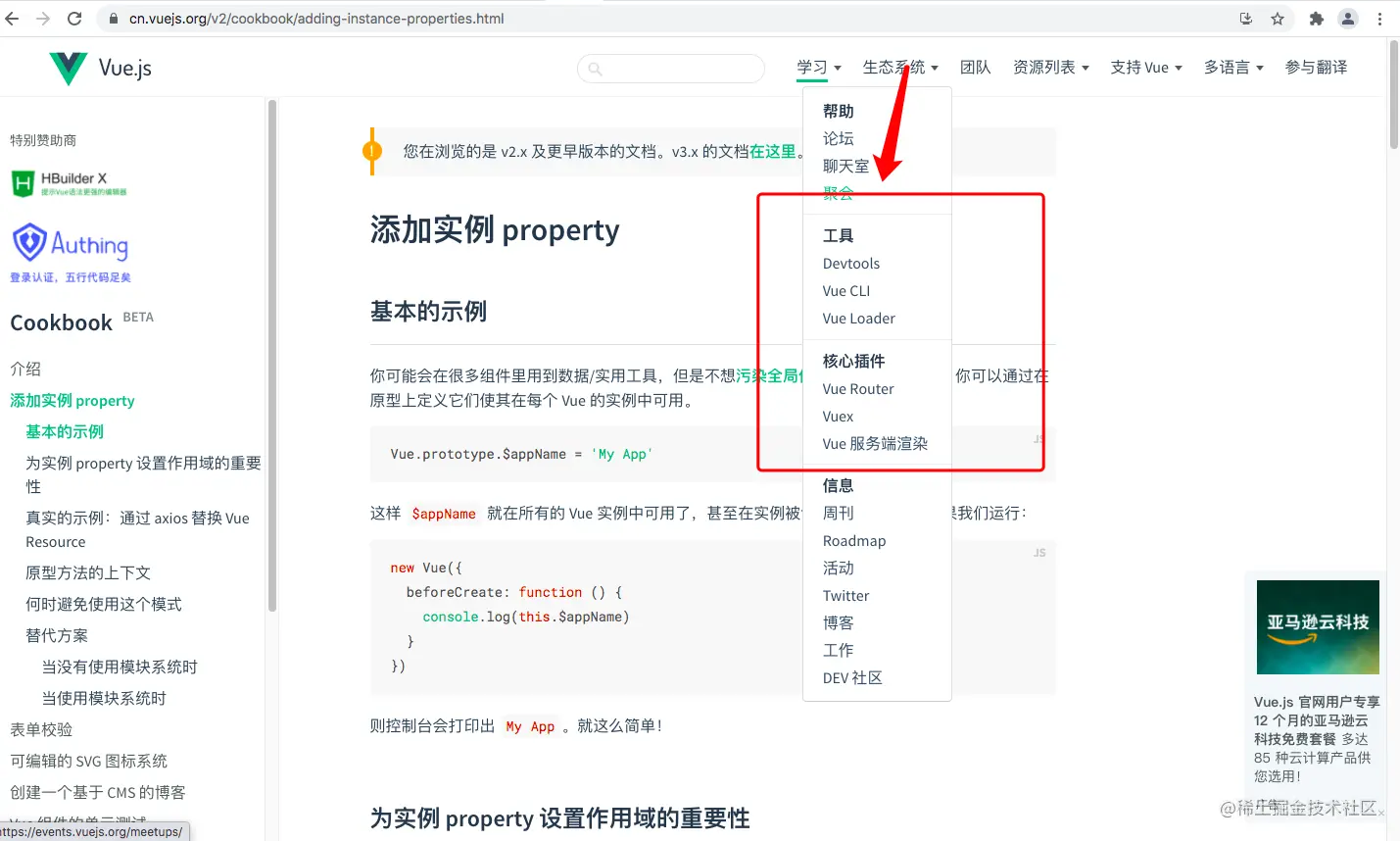
Task: Jump to sidebar section 原型方法的上下文
Action: pyautogui.click(x=88, y=573)
